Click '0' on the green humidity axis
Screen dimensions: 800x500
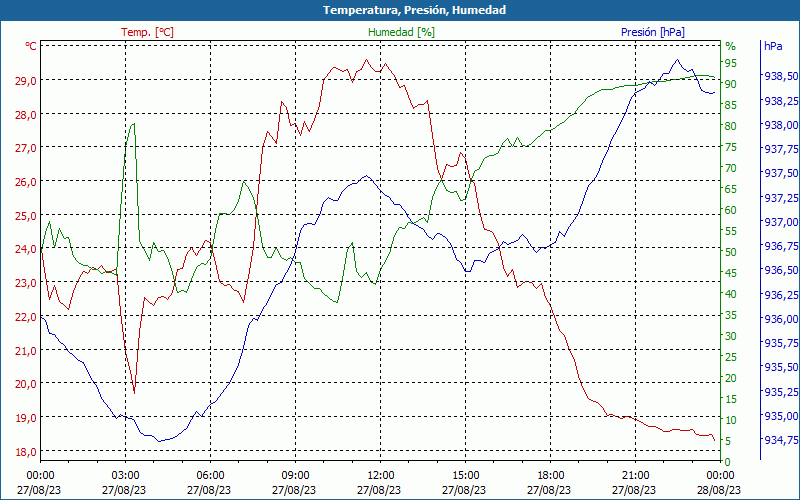point(728,462)
